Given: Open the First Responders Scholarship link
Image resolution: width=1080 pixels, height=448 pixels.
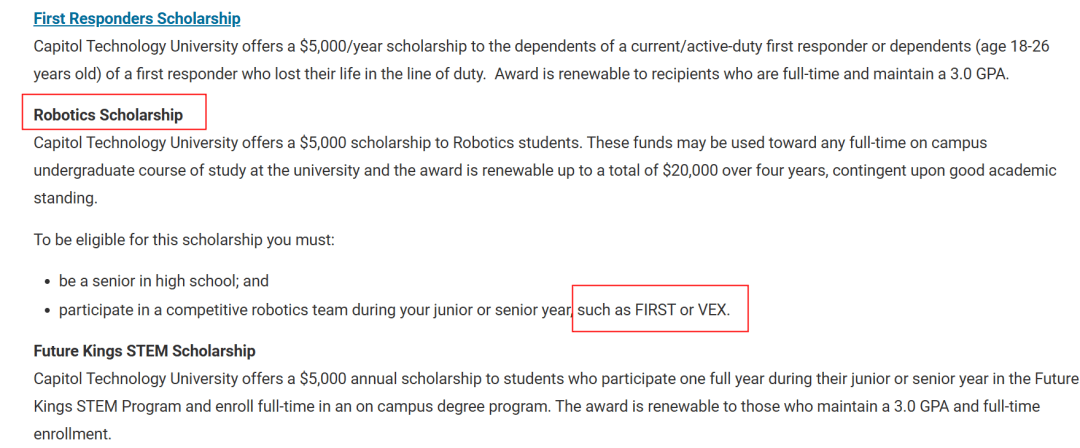Looking at the screenshot, I should point(137,18).
